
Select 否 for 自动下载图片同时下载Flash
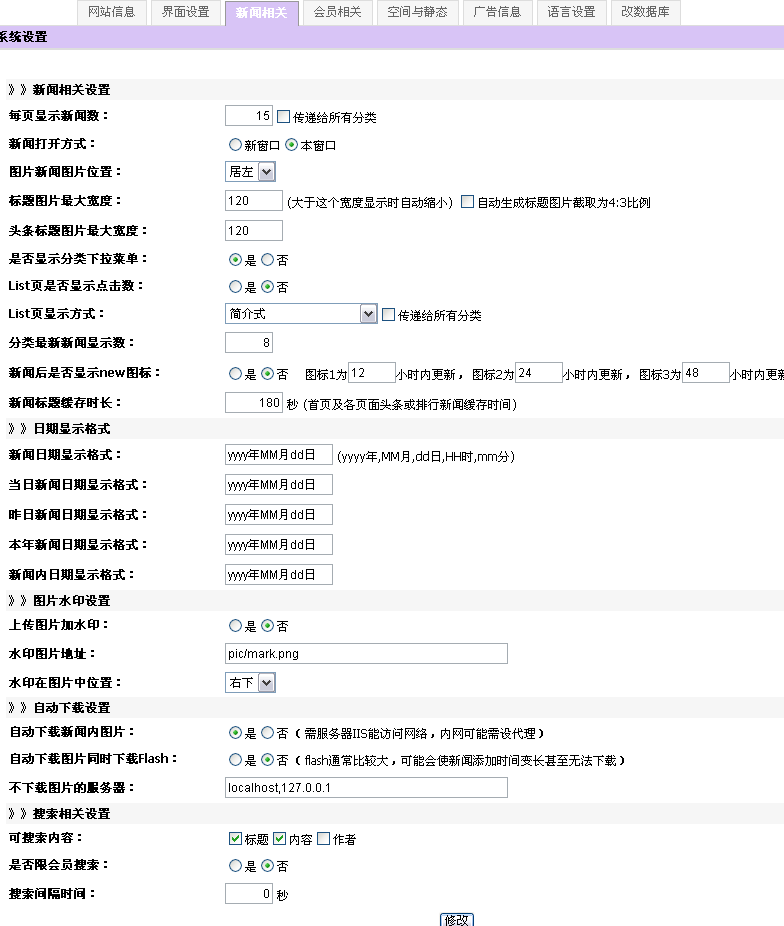(x=267, y=760)
